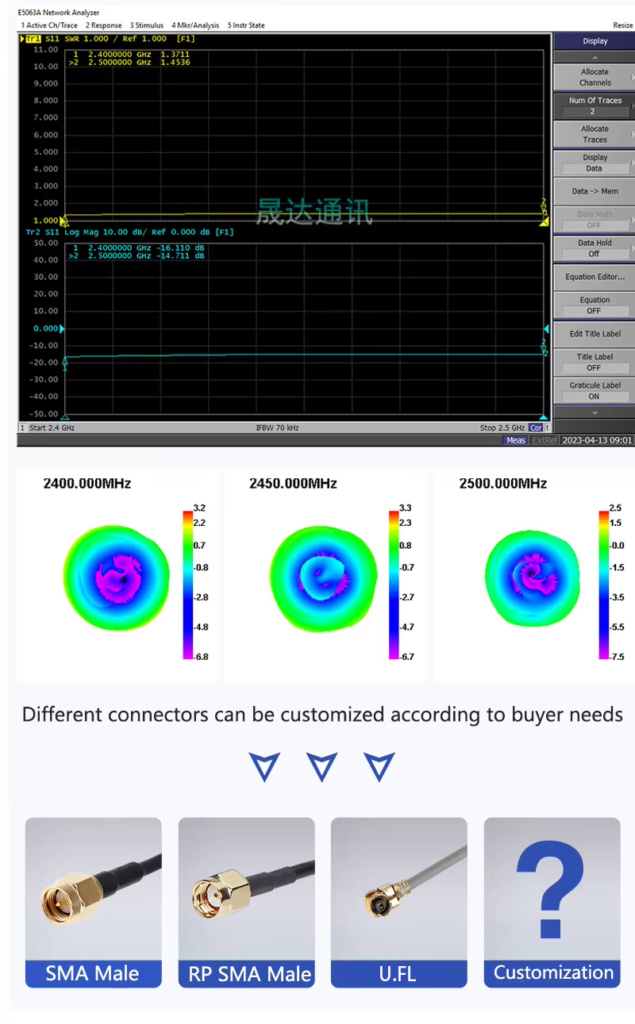Open the Response menu

click(x=103, y=25)
